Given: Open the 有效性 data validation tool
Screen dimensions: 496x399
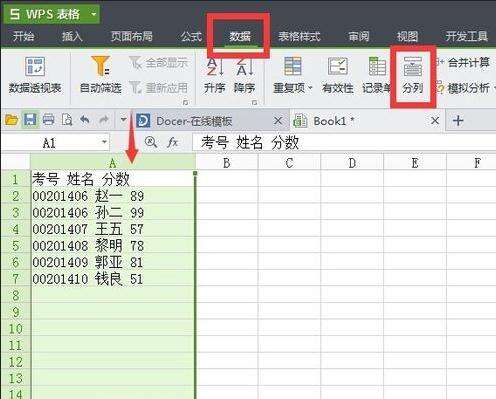Looking at the screenshot, I should pyautogui.click(x=338, y=75).
